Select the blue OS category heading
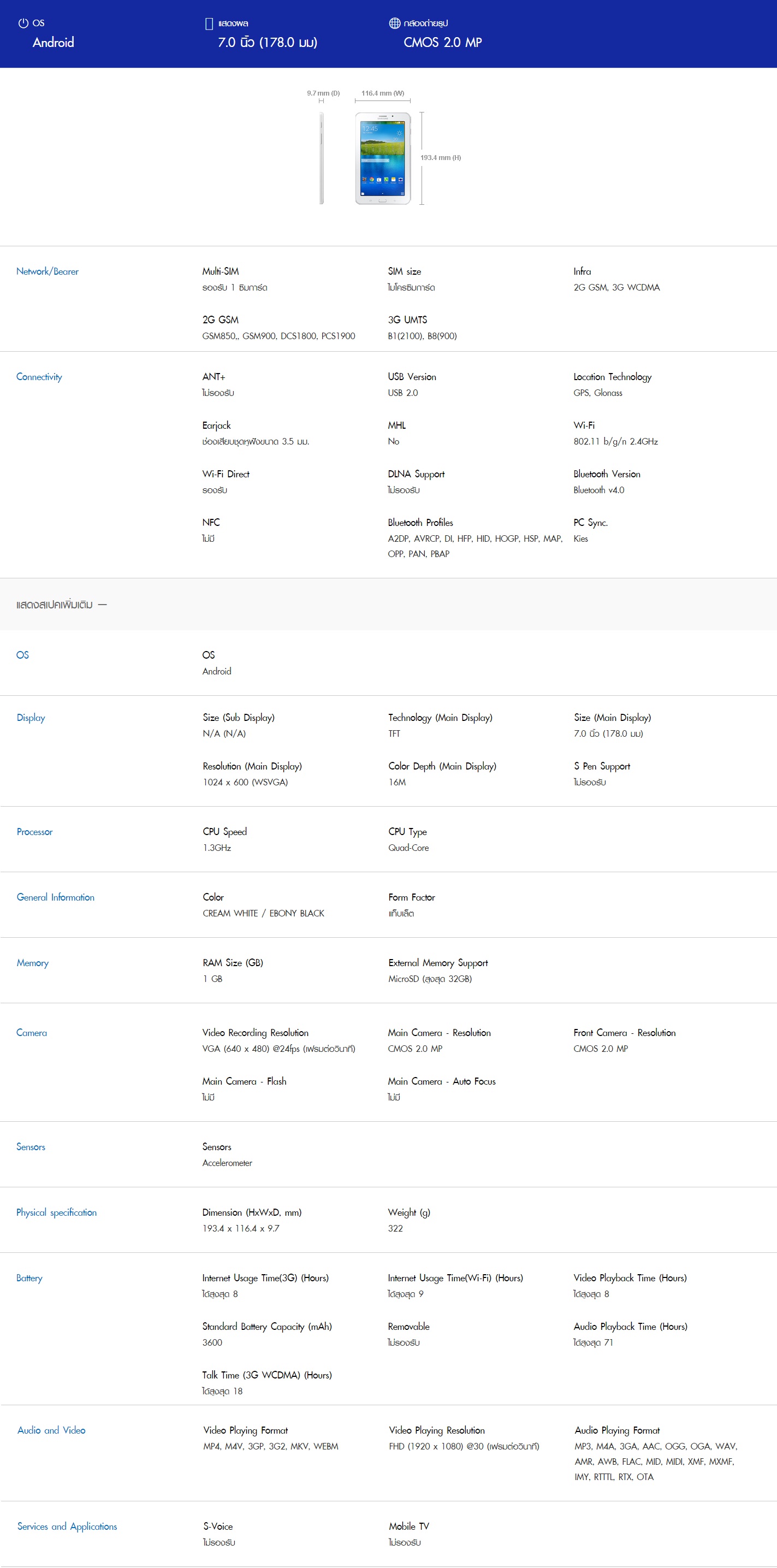 (x=22, y=655)
